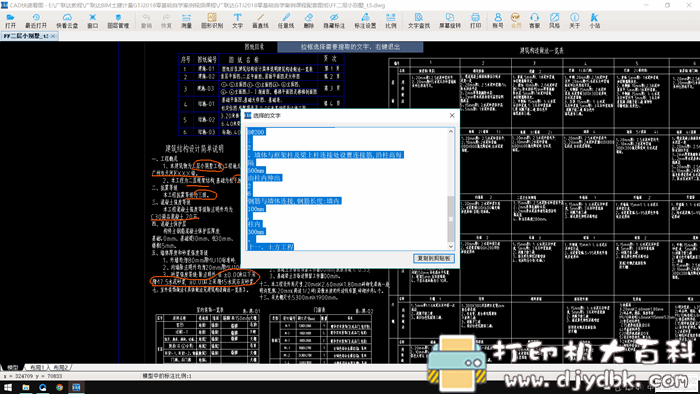700x394 pixels.
Task: Click the '柱内' line in the dialog
Action: (x=254, y=224)
